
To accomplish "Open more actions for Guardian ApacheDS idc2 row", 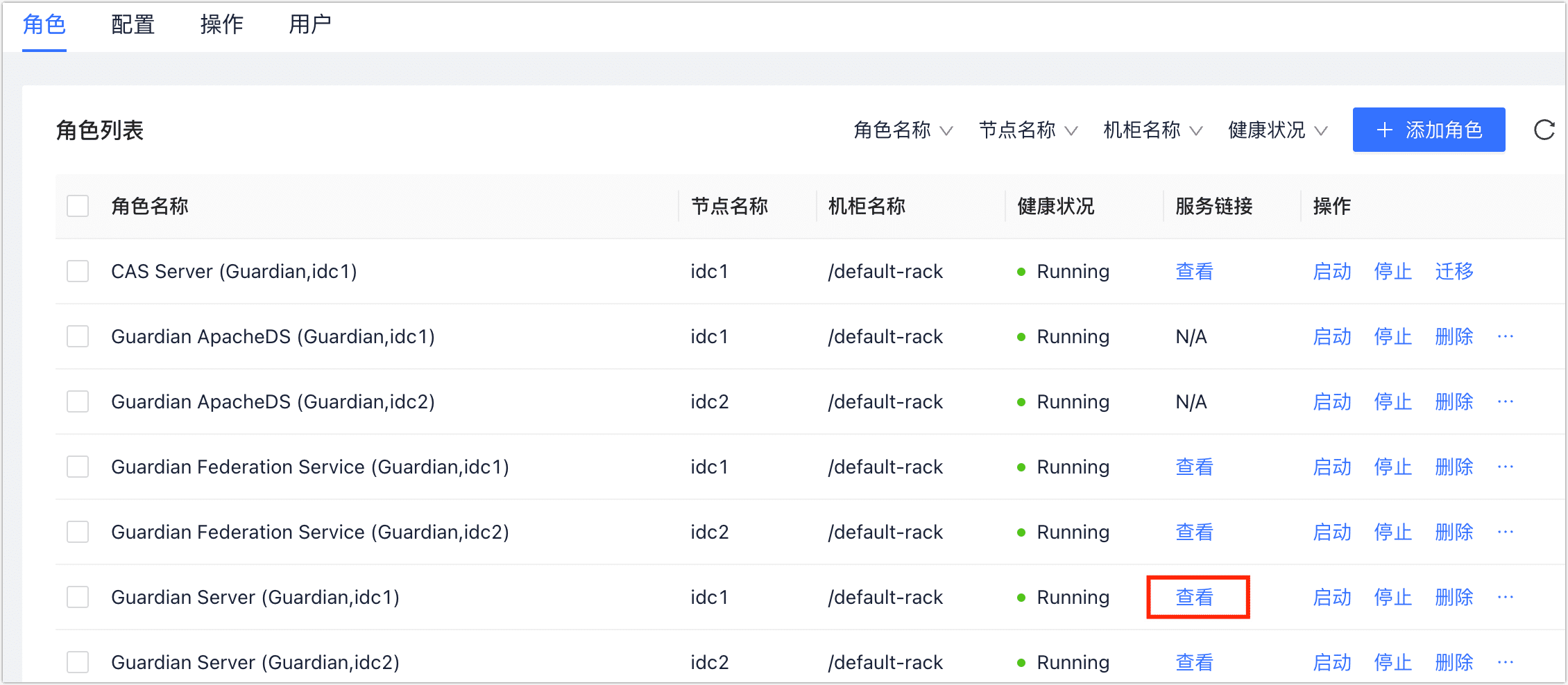I will click(x=1506, y=401).
